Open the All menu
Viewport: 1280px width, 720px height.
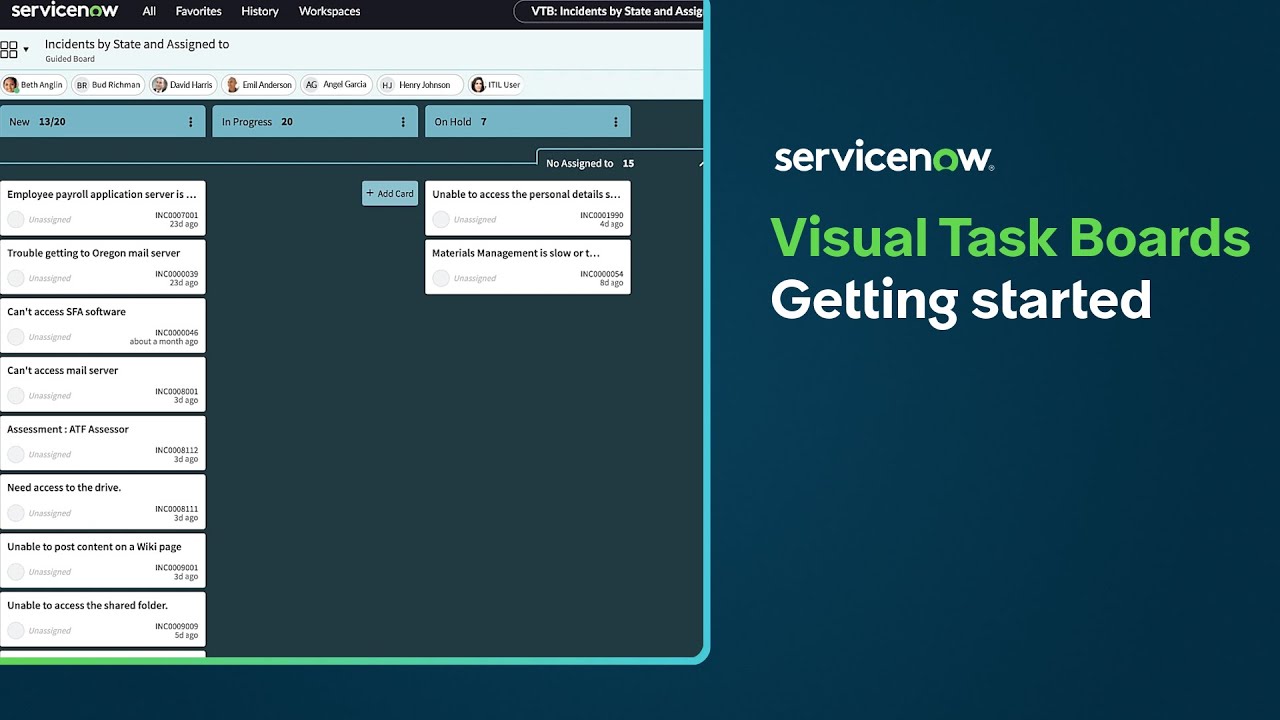pyautogui.click(x=149, y=11)
